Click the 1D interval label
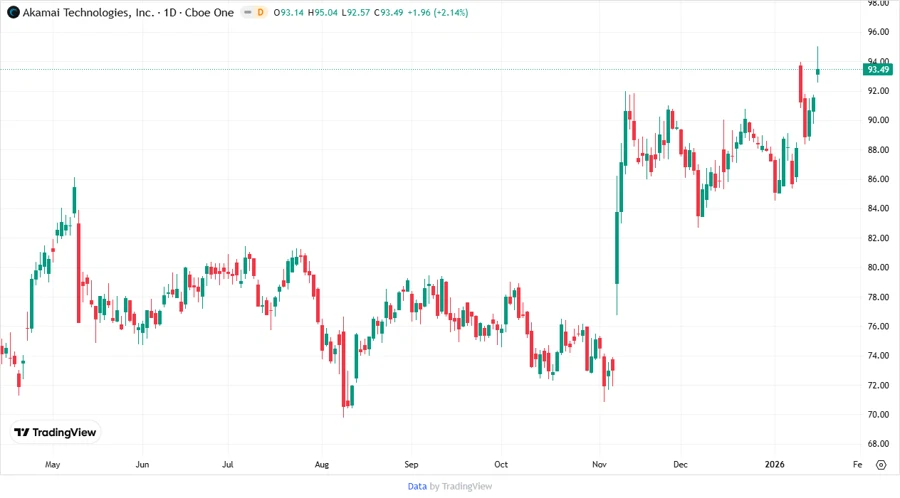The width and height of the screenshot is (900, 498). [x=170, y=13]
